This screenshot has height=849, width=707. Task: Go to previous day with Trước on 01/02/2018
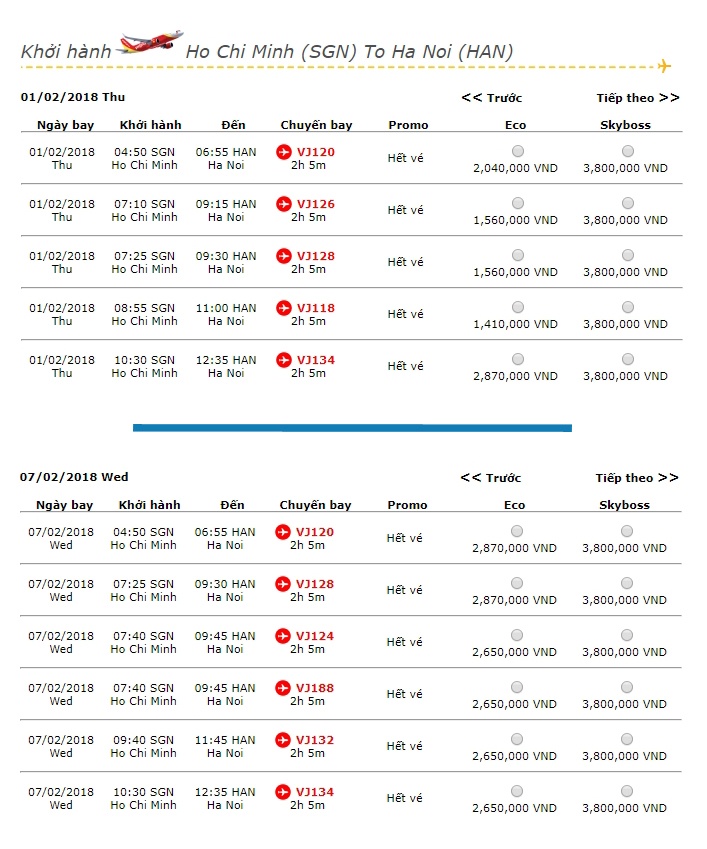pyautogui.click(x=491, y=98)
